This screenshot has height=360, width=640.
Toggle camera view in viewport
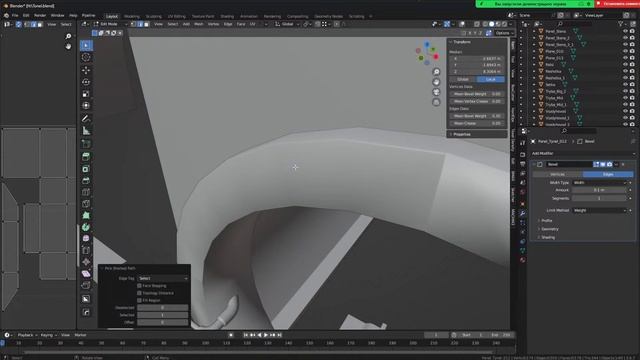point(436,92)
